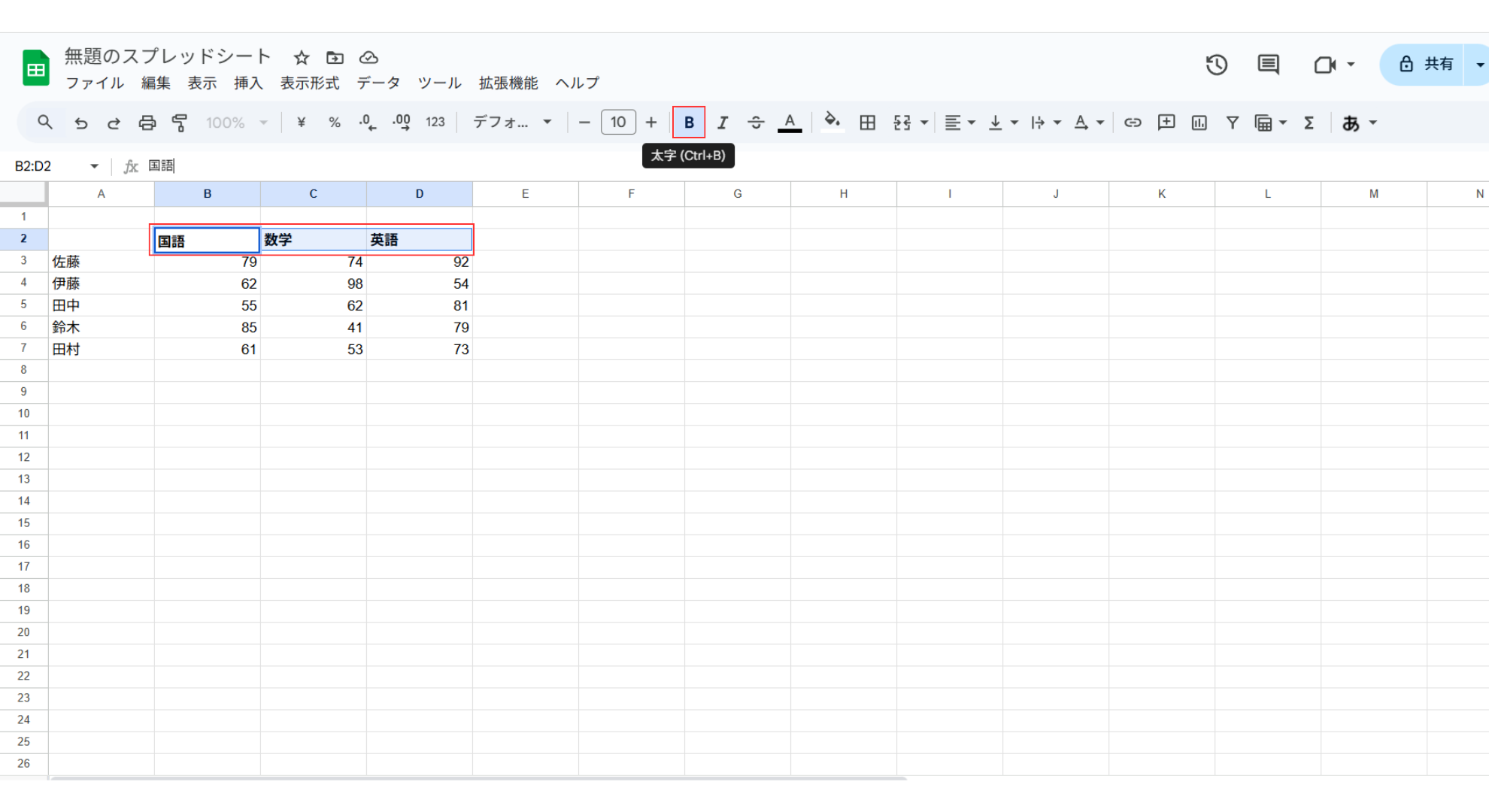Toggle italic formatting
This screenshot has width=1489, height=812.
tap(723, 123)
